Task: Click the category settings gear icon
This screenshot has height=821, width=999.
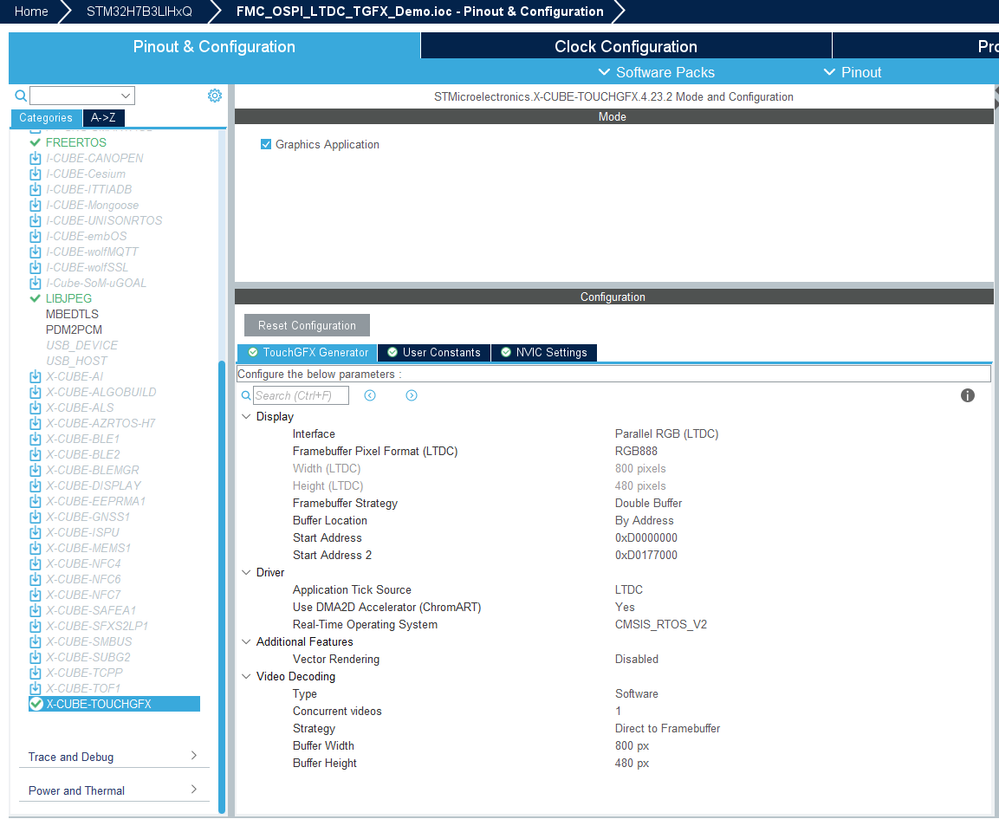Action: click(x=215, y=96)
